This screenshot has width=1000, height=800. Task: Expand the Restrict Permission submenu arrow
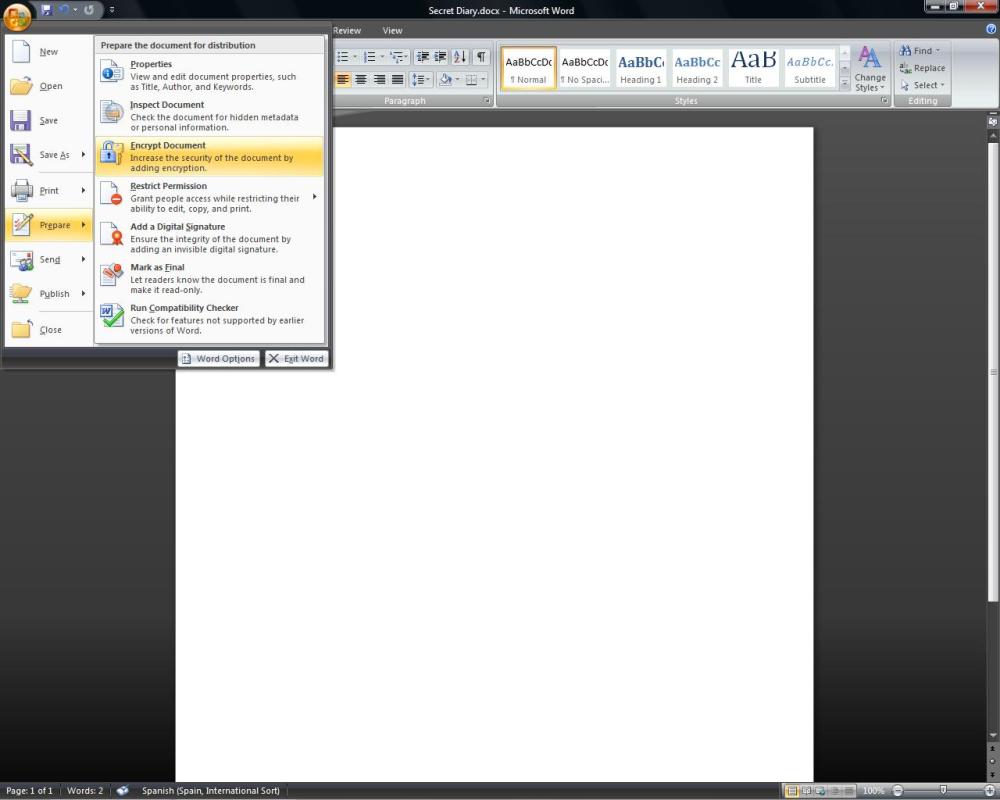[x=315, y=197]
